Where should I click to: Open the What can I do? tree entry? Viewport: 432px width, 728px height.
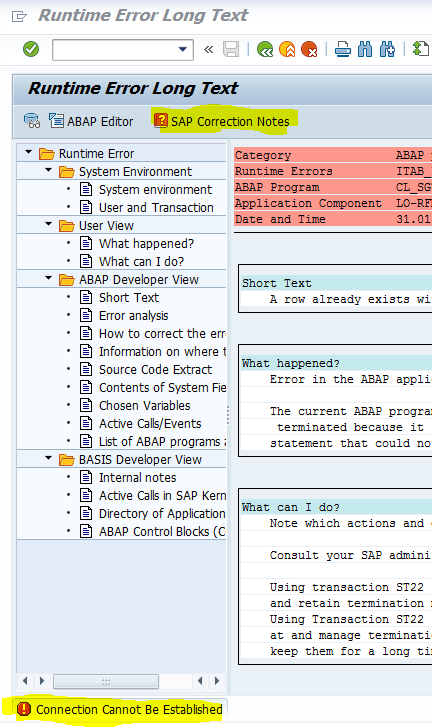(141, 262)
